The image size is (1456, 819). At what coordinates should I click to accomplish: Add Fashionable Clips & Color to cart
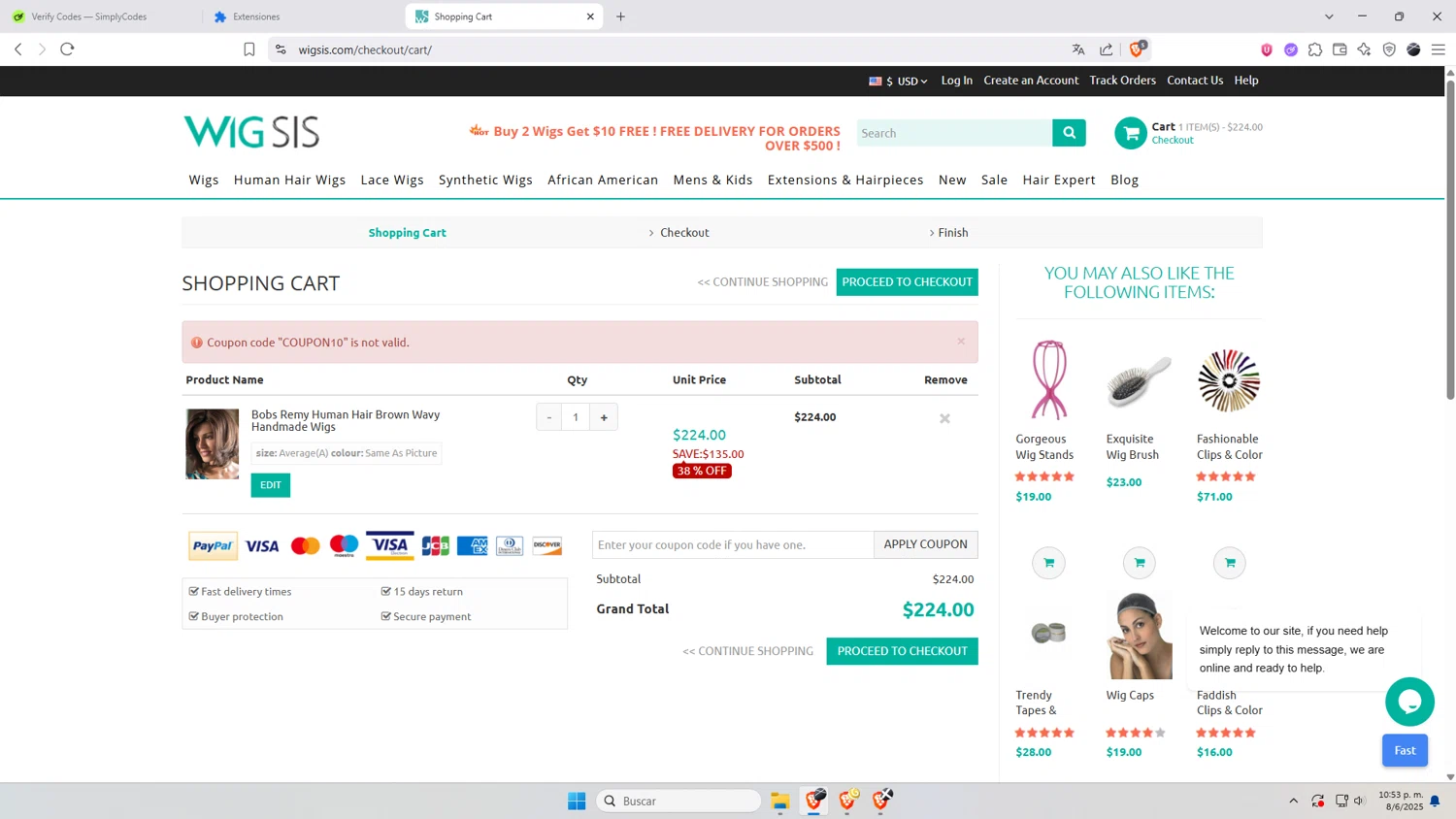tap(1230, 563)
